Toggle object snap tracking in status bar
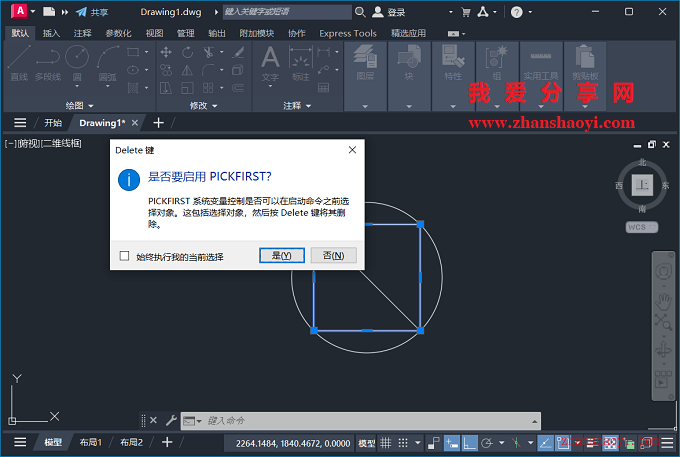Image resolution: width=680 pixels, height=457 pixels. [x=545, y=443]
